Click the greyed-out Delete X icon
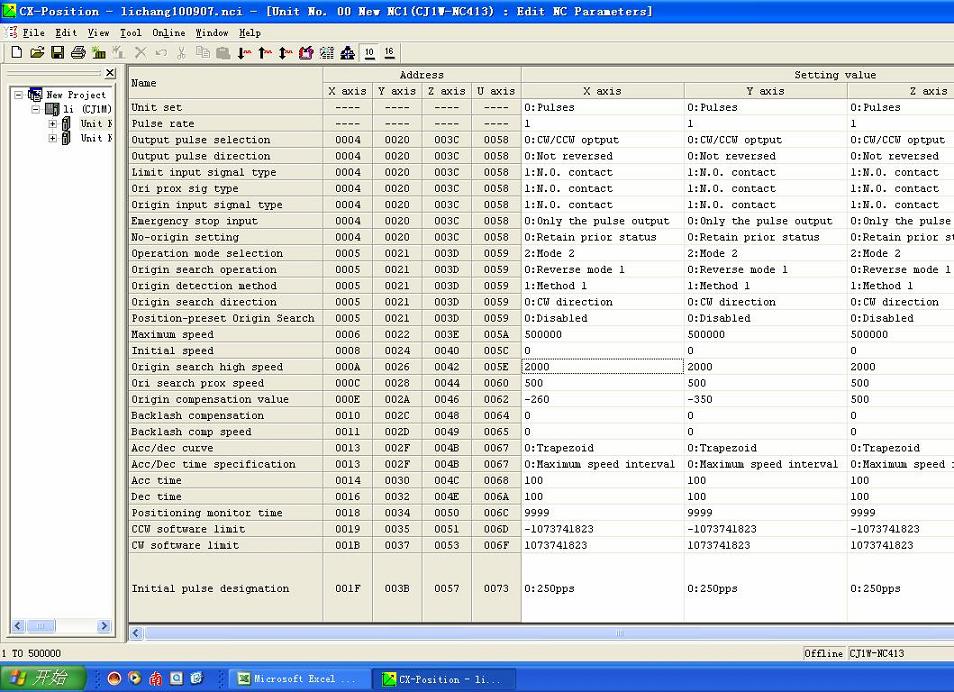Image resolution: width=954 pixels, height=692 pixels. coord(141,53)
